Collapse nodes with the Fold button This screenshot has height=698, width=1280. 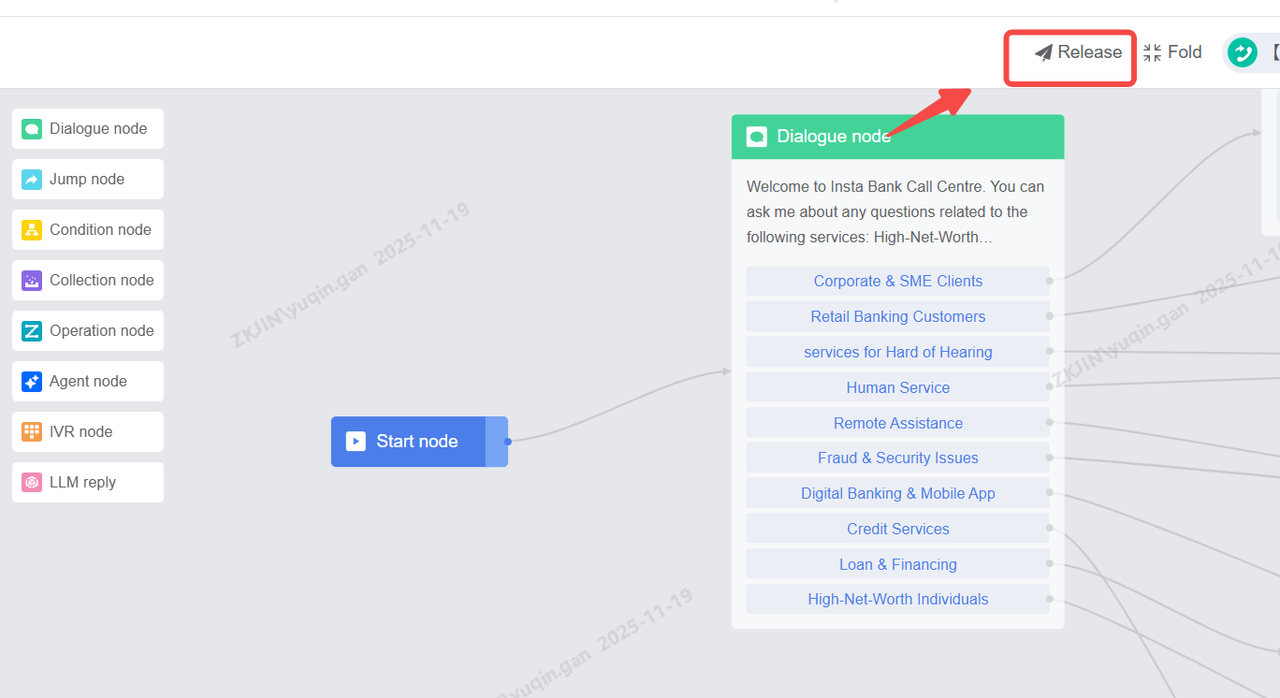1172,52
